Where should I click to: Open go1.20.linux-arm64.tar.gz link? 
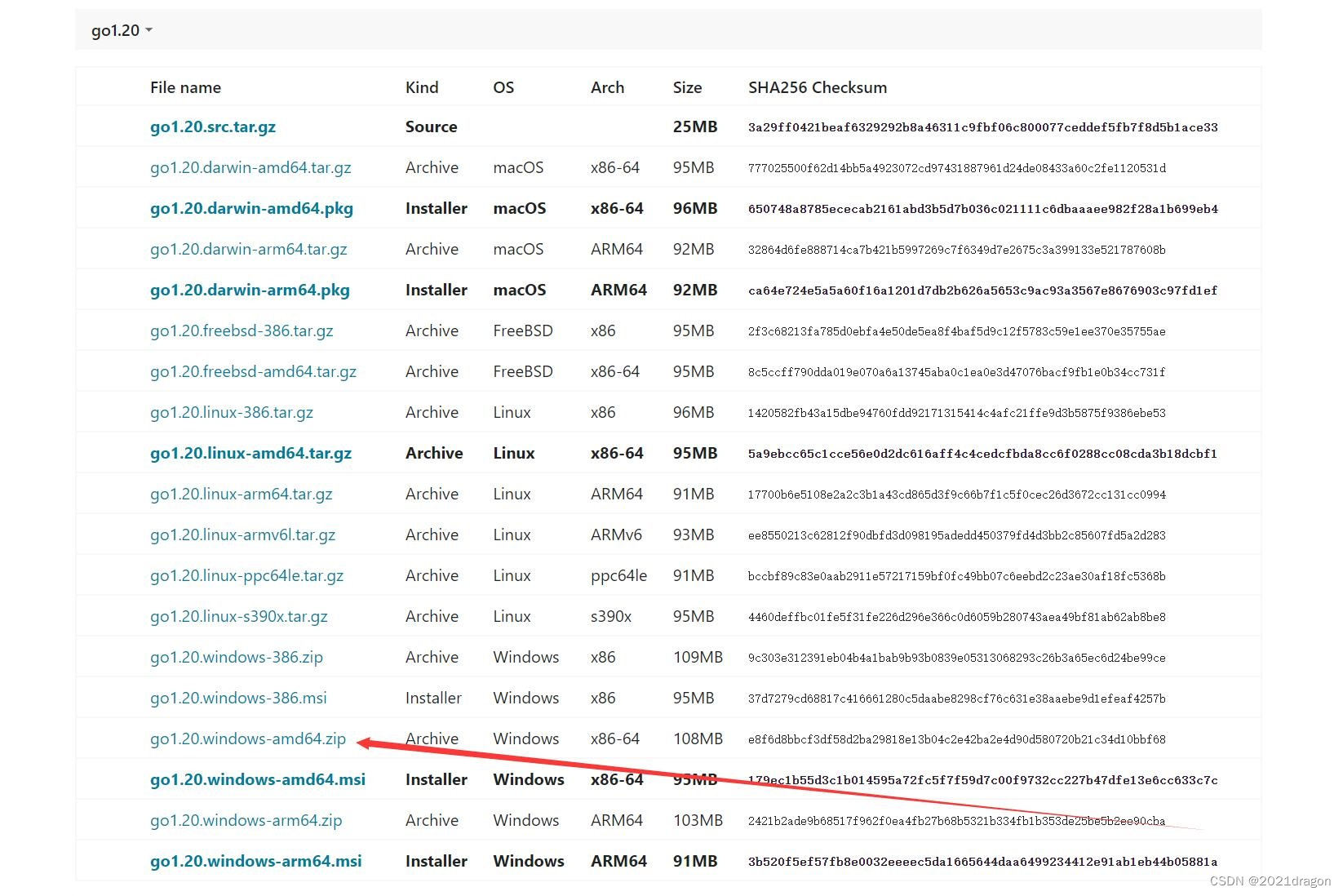242,494
